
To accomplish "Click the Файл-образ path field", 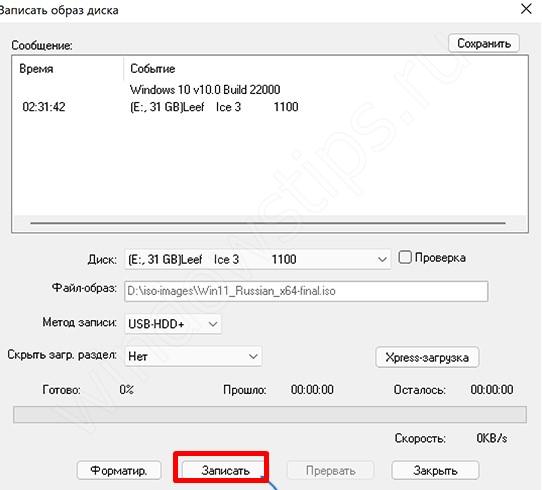I will [306, 291].
